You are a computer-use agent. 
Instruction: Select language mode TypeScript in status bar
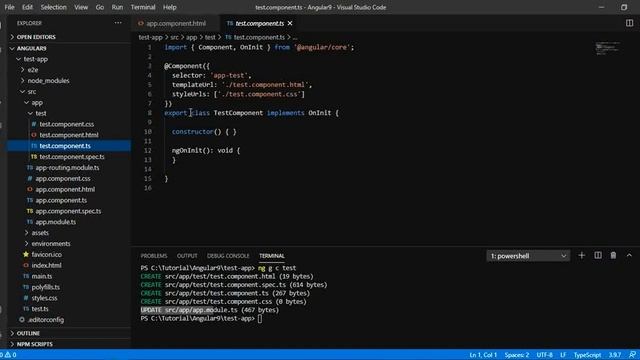pyautogui.click(x=587, y=355)
